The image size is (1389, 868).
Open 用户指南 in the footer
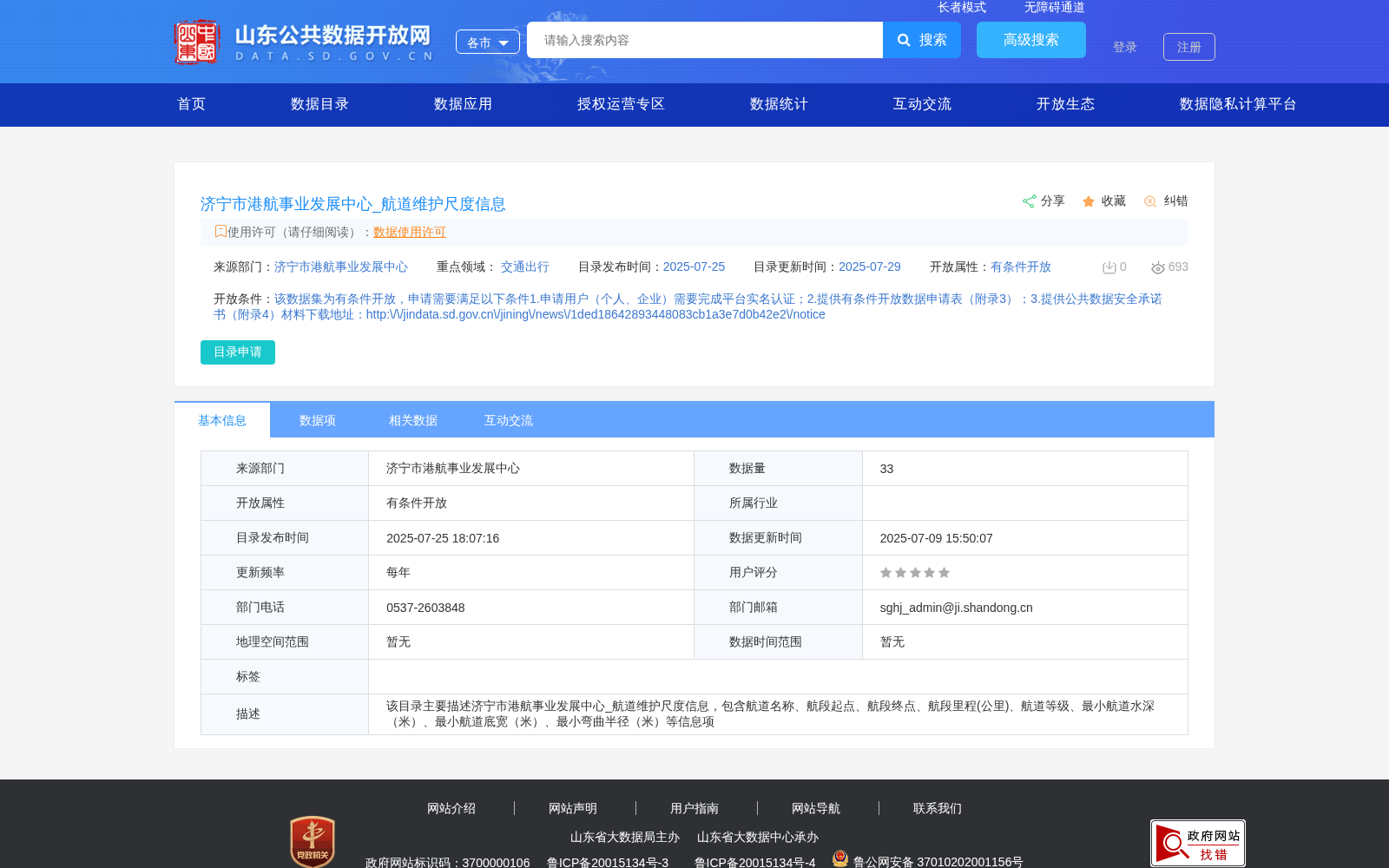click(694, 808)
